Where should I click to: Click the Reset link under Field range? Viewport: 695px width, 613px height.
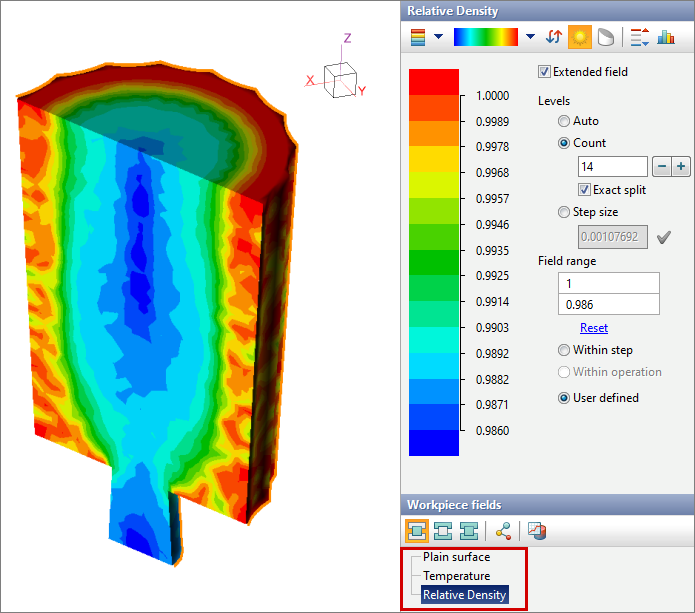click(x=593, y=328)
